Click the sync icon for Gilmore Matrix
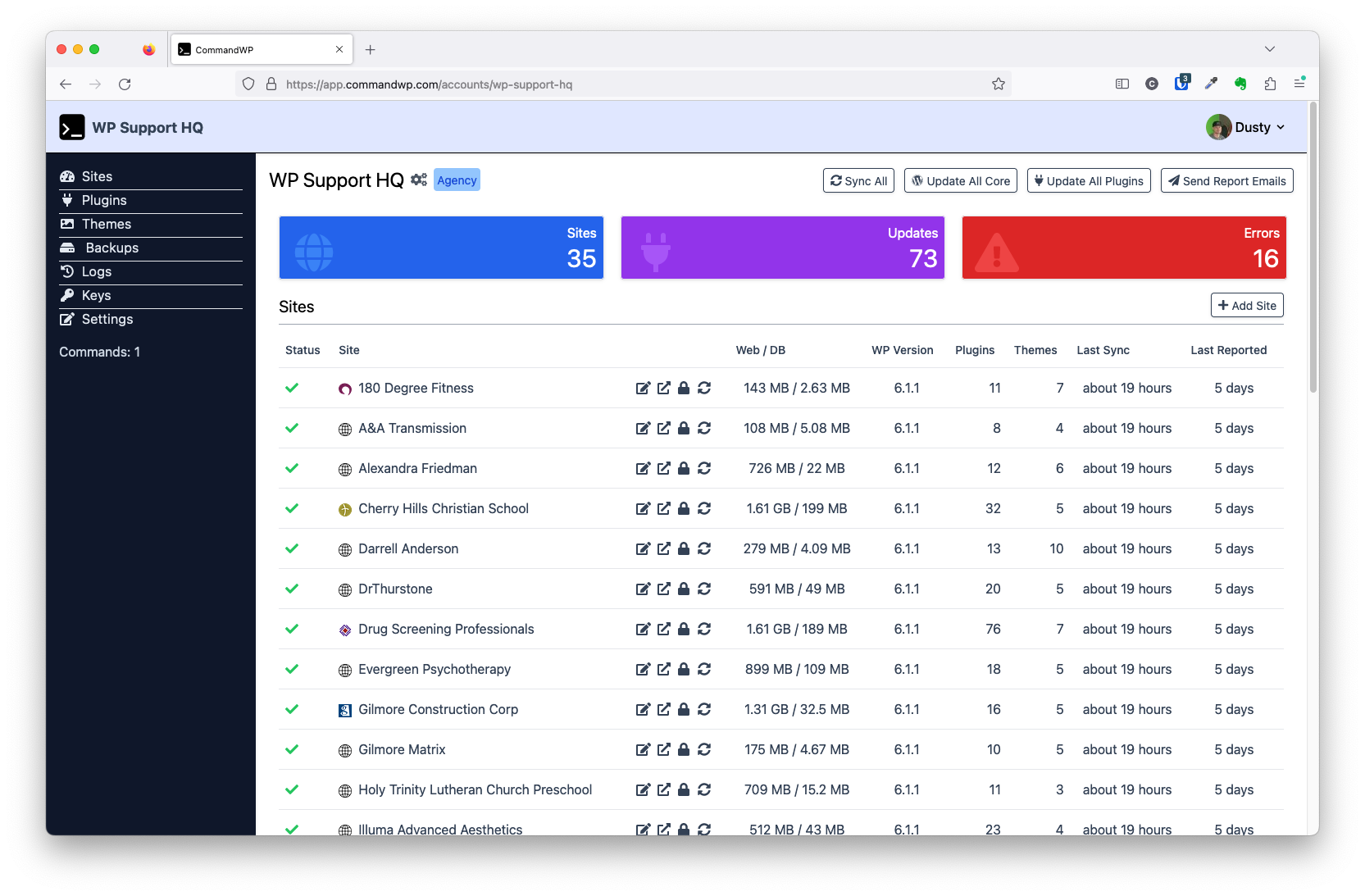Screen dimensions: 1365x896 click(704, 749)
